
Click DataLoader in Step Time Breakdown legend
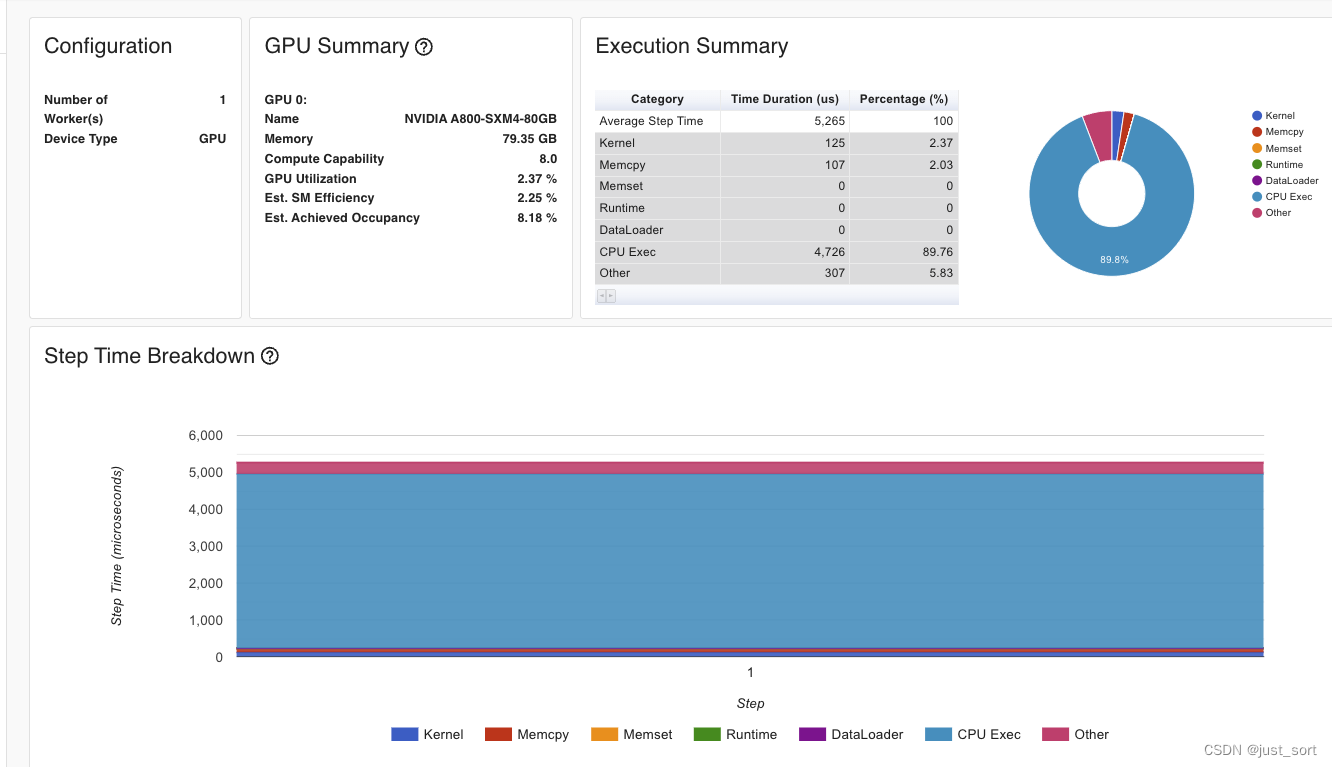[x=852, y=734]
